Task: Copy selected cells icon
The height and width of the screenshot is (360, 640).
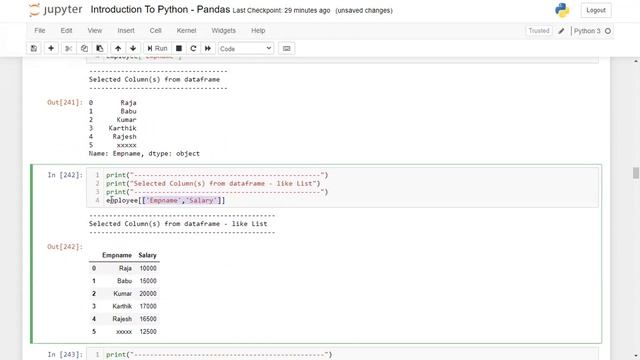Action: [84, 49]
